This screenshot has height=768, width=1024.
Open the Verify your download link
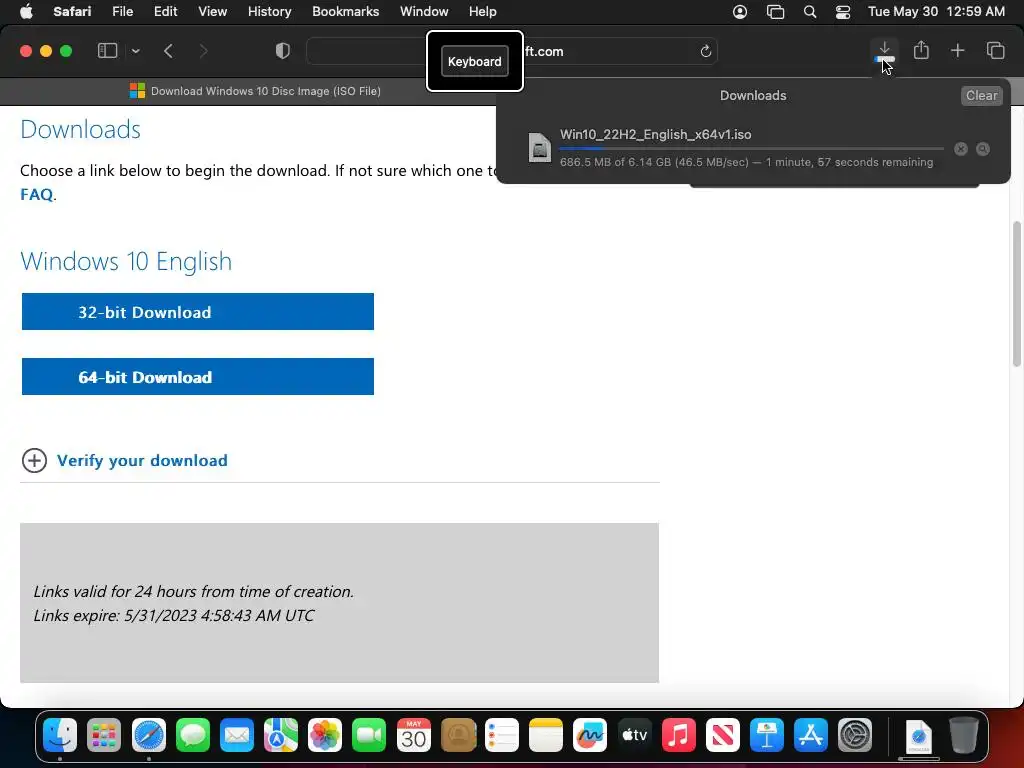point(142,460)
